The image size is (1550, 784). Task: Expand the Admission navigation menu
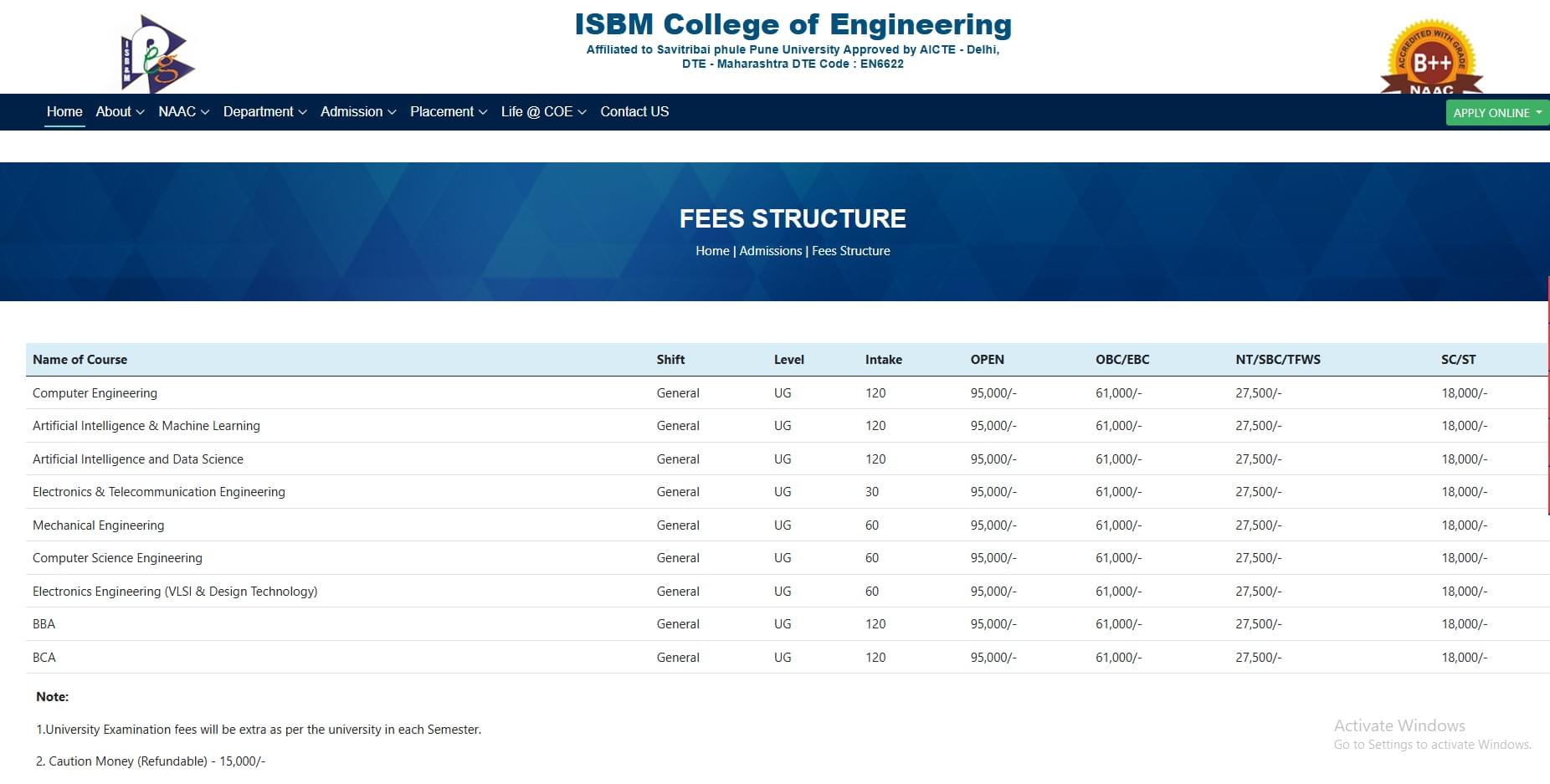[x=358, y=112]
